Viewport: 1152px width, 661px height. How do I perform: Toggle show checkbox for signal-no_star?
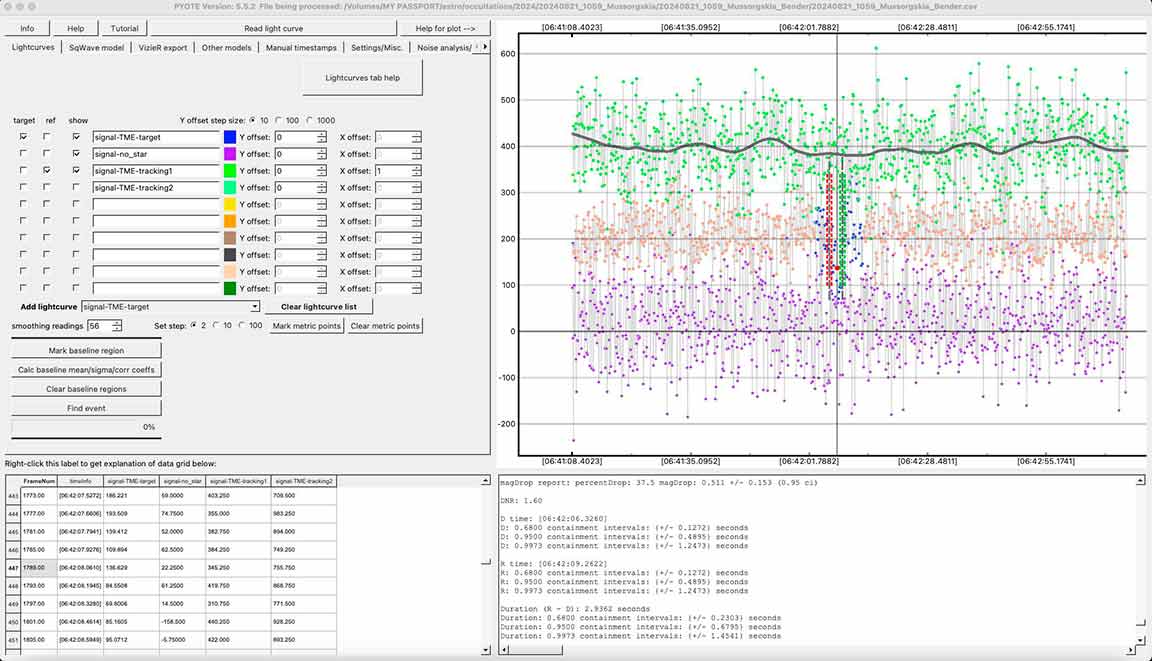click(x=76, y=154)
